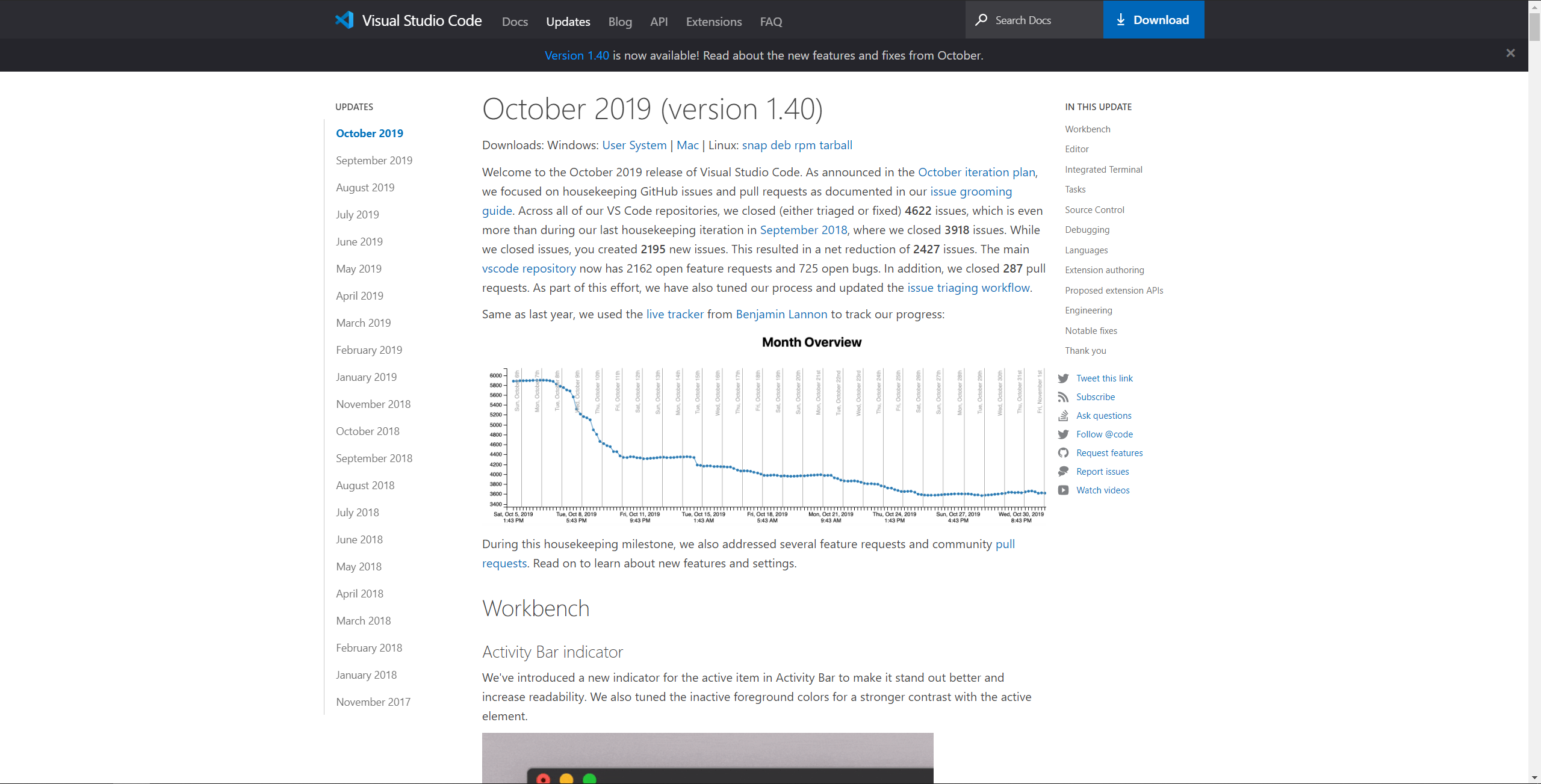Download the Linux tarball
This screenshot has width=1541, height=784.
click(x=835, y=144)
